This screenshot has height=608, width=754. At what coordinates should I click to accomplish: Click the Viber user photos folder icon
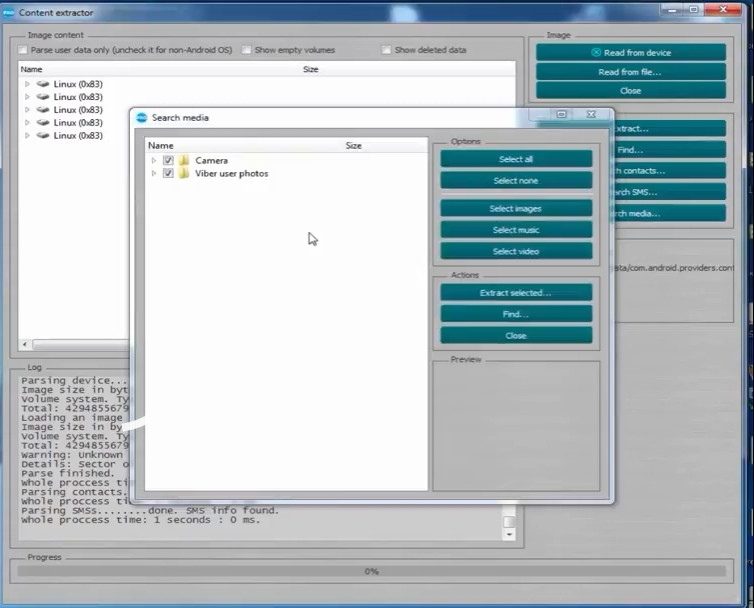(x=184, y=173)
